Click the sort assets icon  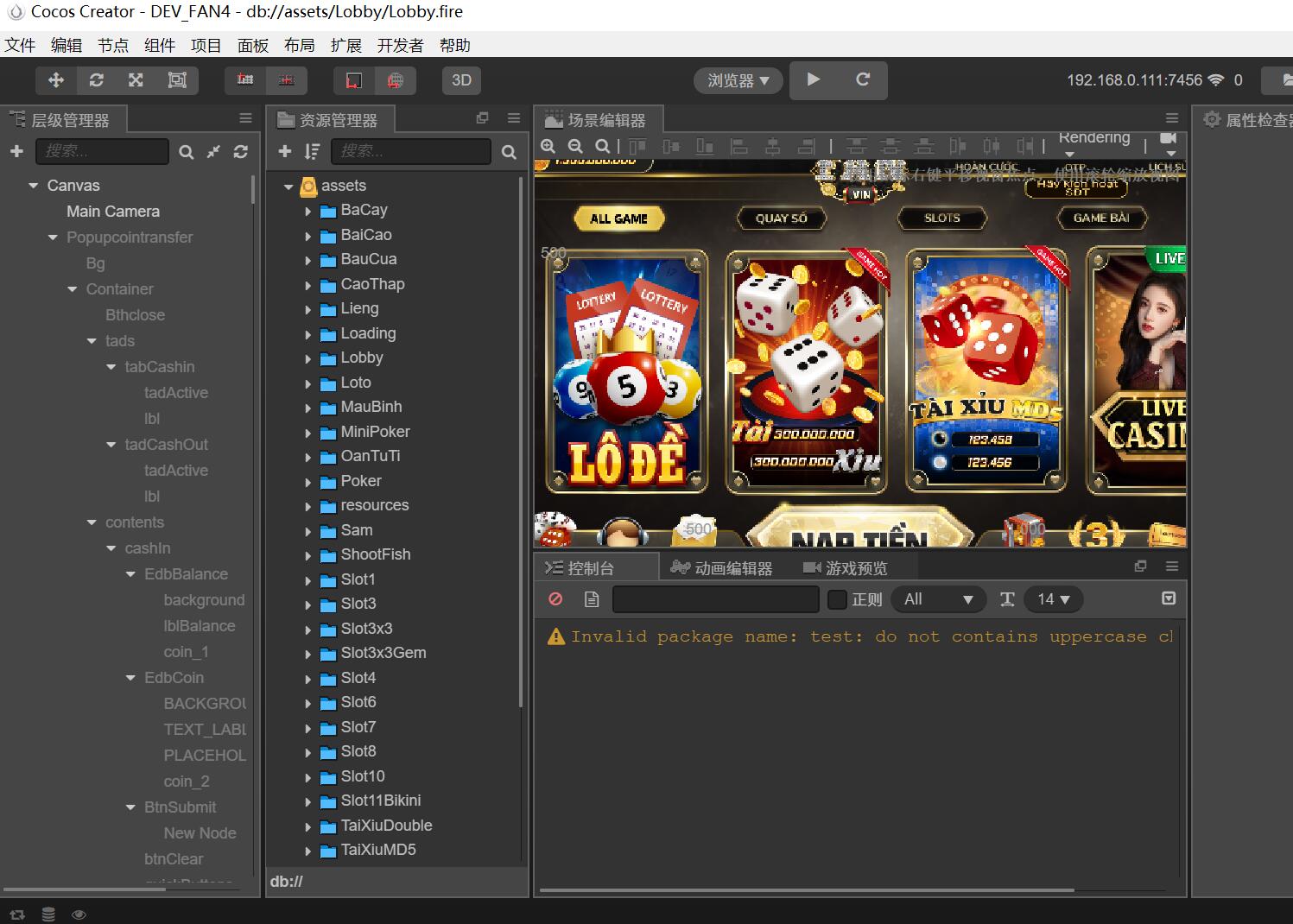(x=312, y=152)
